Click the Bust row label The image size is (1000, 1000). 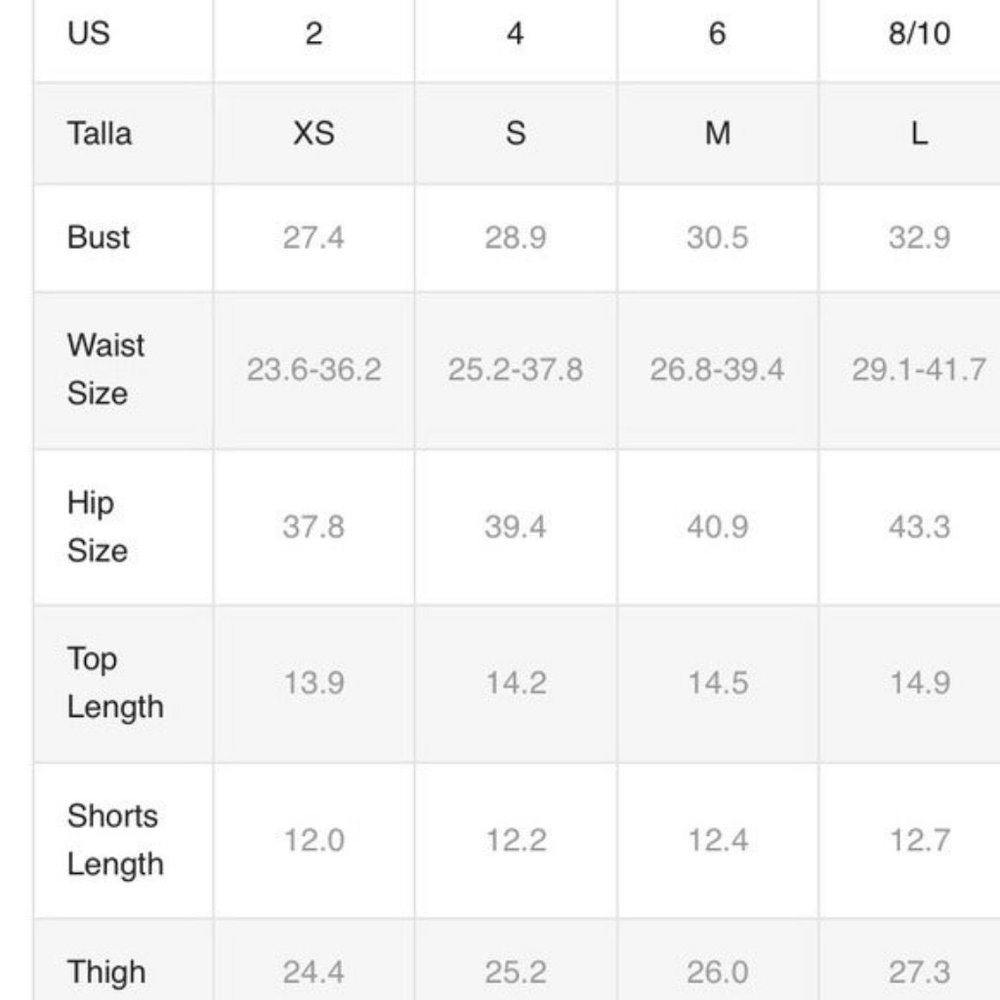98,237
